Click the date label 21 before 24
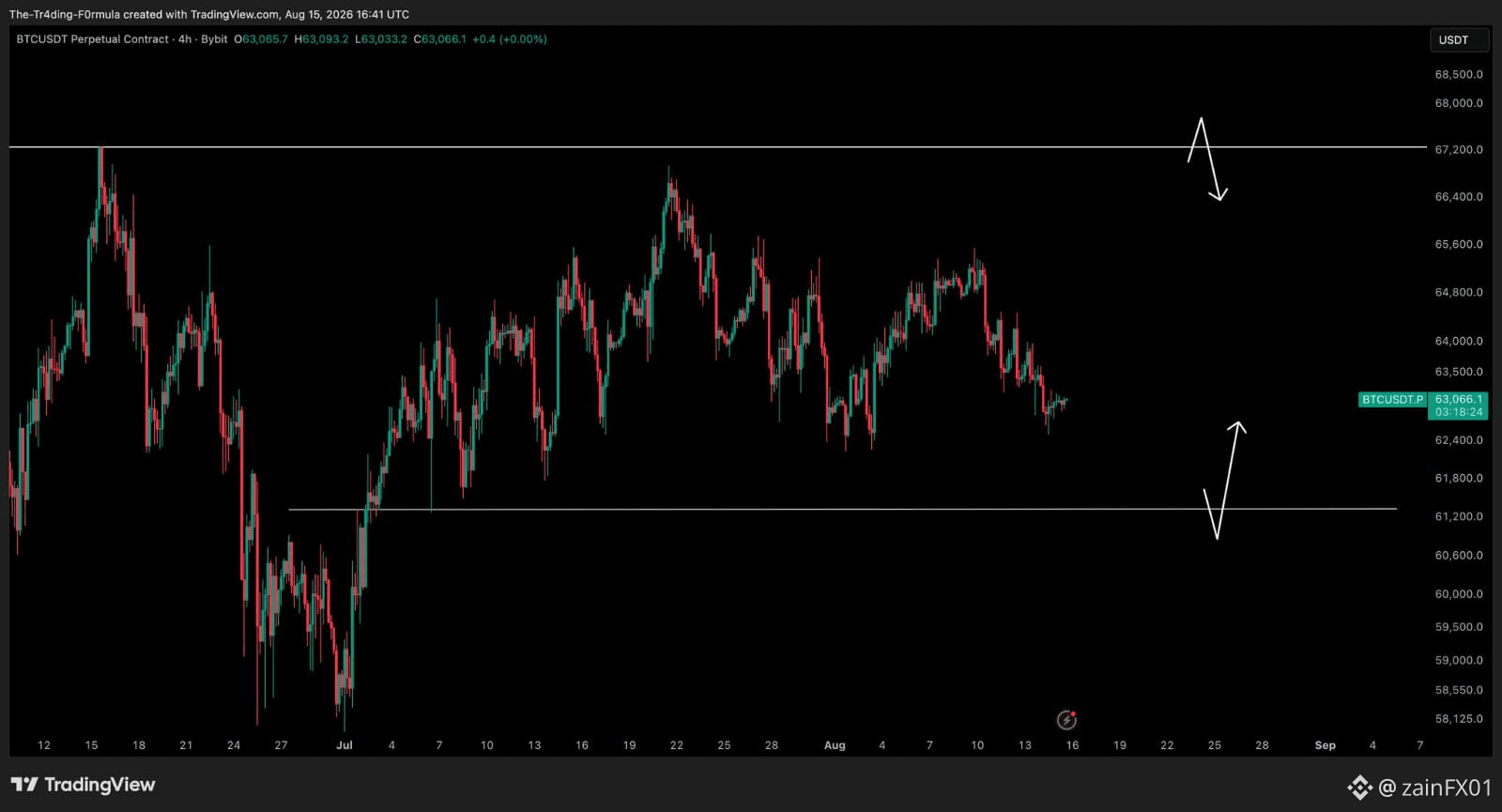The width and height of the screenshot is (1502, 812). tap(186, 745)
